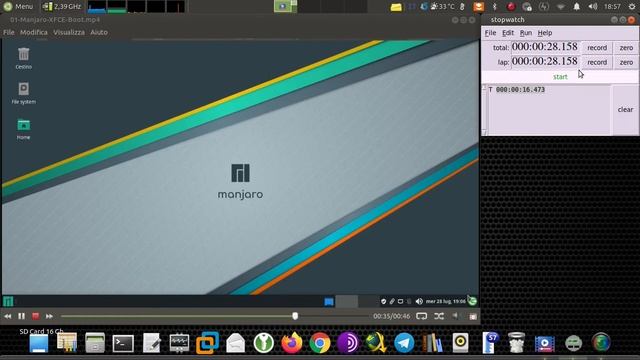The image size is (640, 360).
Task: Toggle the loop/repeat mode in the player
Action: pyautogui.click(x=422, y=316)
